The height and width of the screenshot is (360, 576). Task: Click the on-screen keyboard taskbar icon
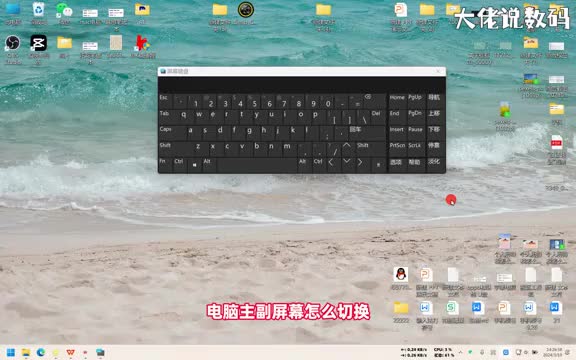tap(100, 353)
